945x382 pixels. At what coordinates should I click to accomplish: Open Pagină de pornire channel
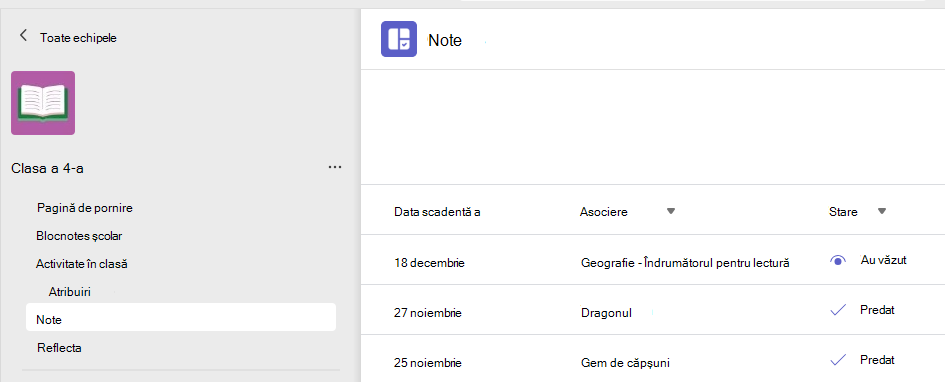coord(84,208)
